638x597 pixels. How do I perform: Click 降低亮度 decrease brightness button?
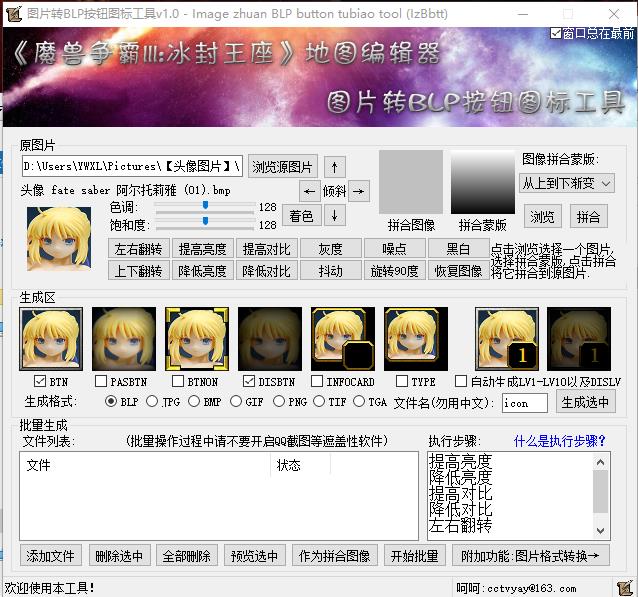pyautogui.click(x=203, y=271)
